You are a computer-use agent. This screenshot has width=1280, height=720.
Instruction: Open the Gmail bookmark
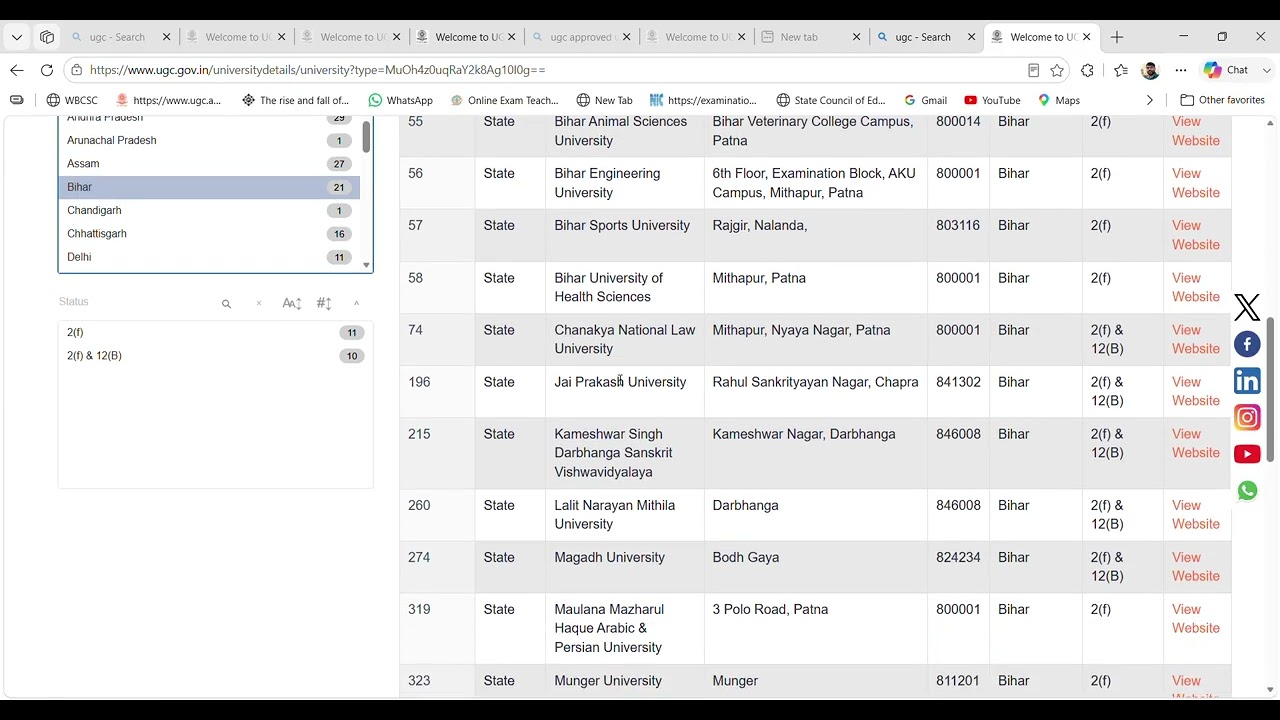tap(925, 100)
